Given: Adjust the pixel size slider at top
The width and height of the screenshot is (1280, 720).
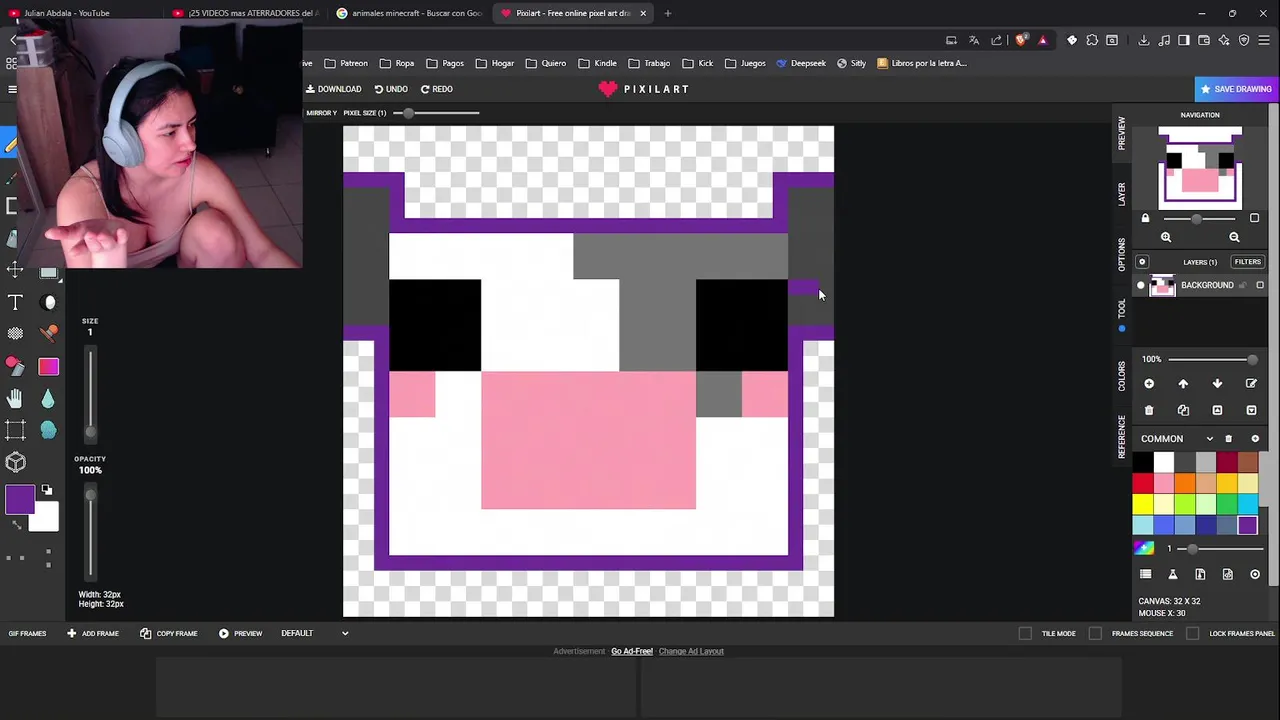Looking at the screenshot, I should click(x=435, y=113).
